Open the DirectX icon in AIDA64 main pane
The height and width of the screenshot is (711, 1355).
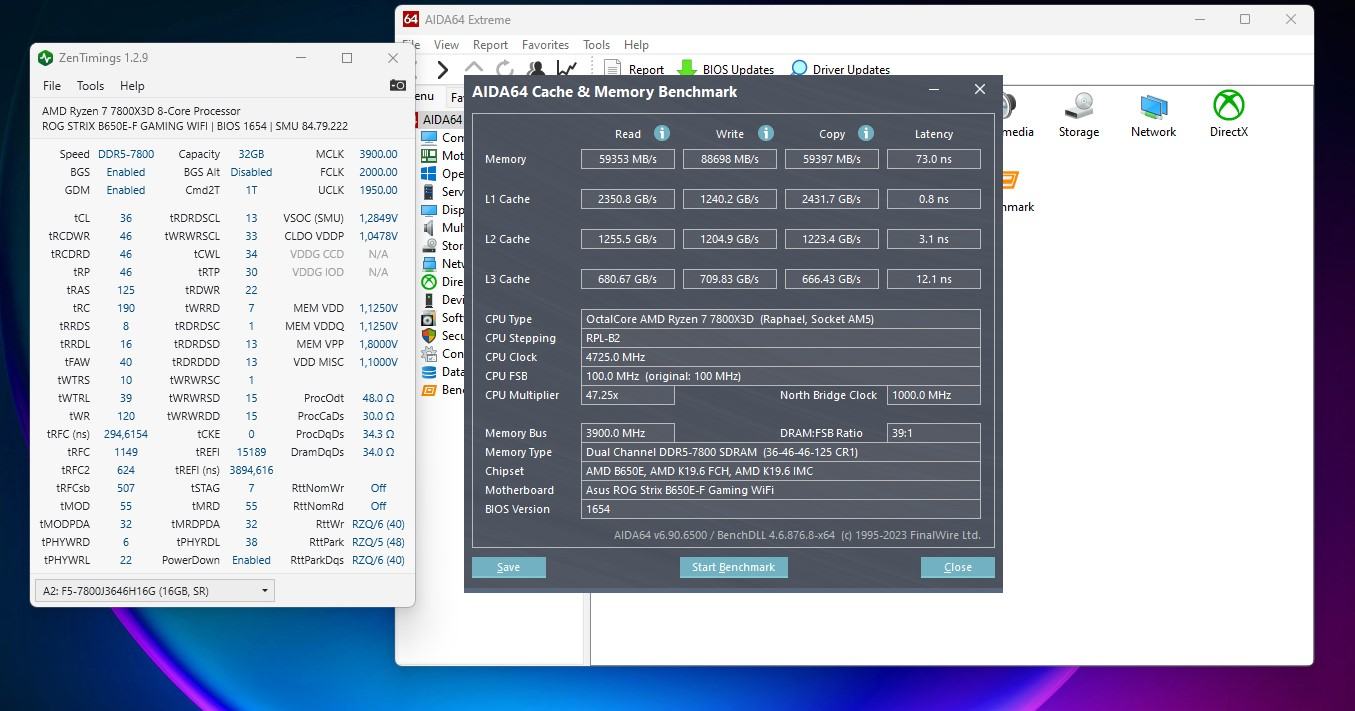(1228, 114)
